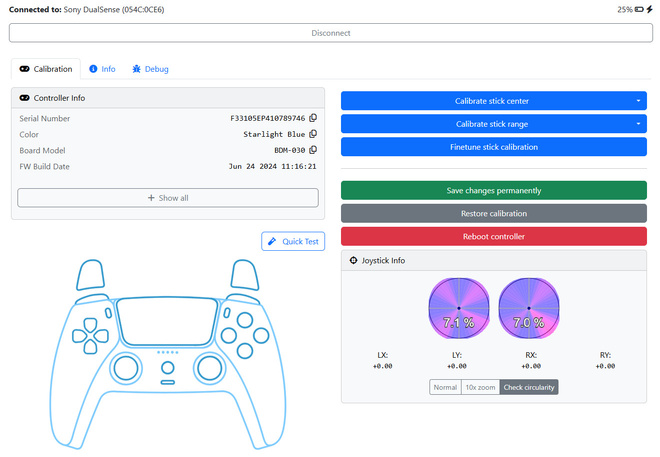660x457 pixels.
Task: Switch to 10x zoom joystick view
Action: [x=480, y=387]
